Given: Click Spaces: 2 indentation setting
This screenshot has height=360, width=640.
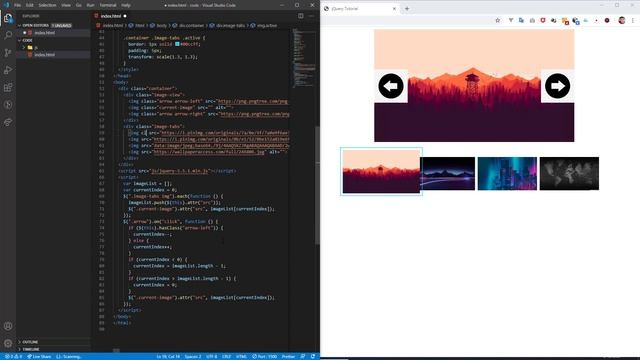Looking at the screenshot, I should pyautogui.click(x=193, y=357).
